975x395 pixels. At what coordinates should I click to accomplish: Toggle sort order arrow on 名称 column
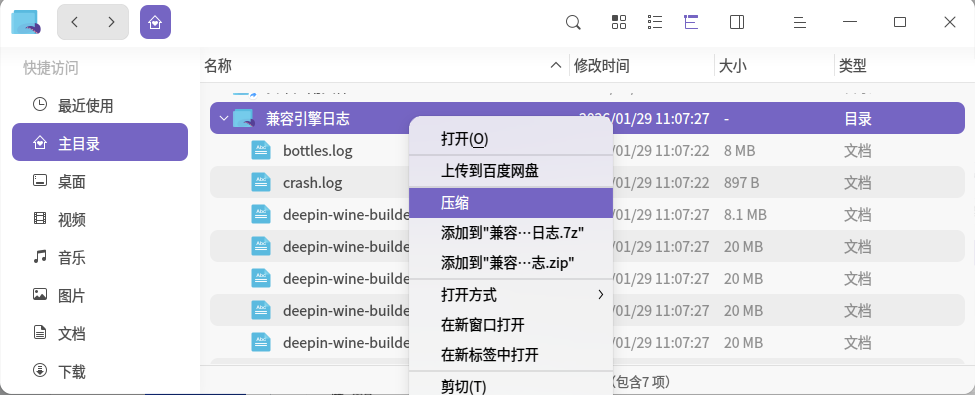point(557,65)
